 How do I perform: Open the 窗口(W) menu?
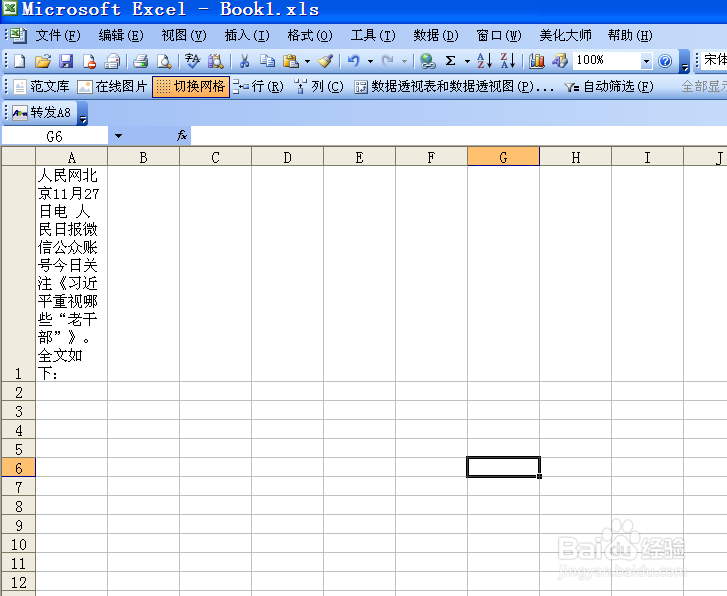coord(499,35)
